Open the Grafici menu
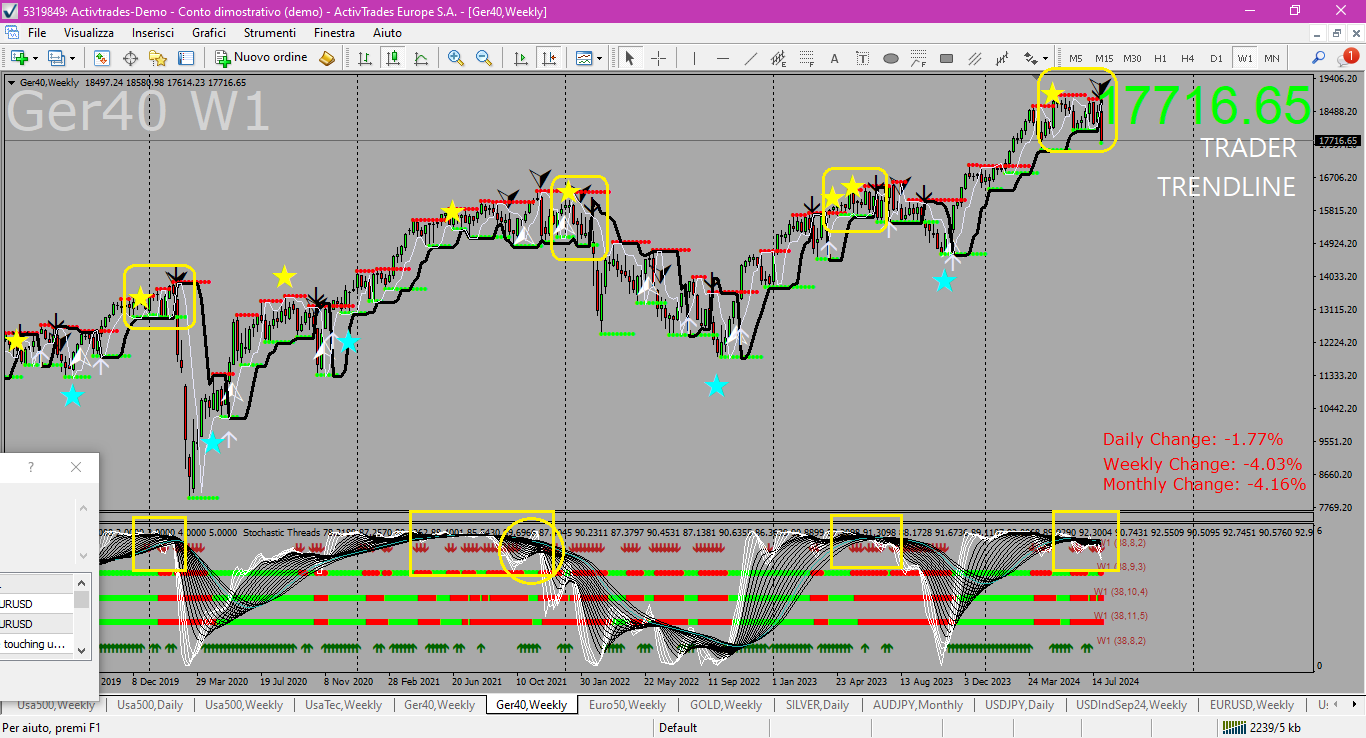1366x738 pixels. click(209, 33)
